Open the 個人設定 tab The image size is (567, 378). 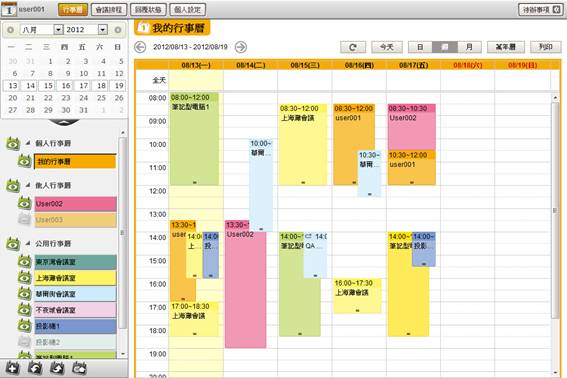click(188, 10)
